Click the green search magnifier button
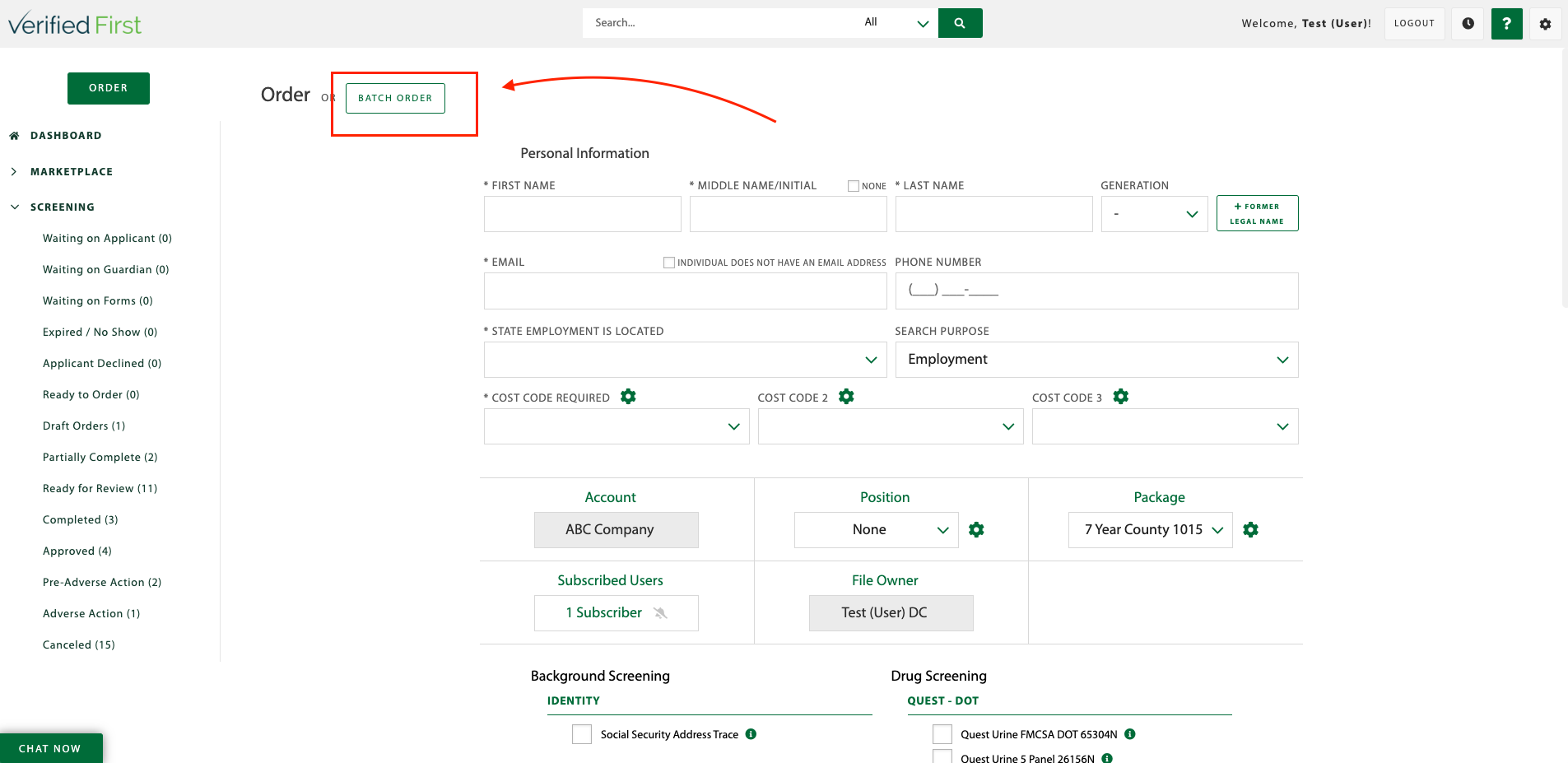 (960, 23)
